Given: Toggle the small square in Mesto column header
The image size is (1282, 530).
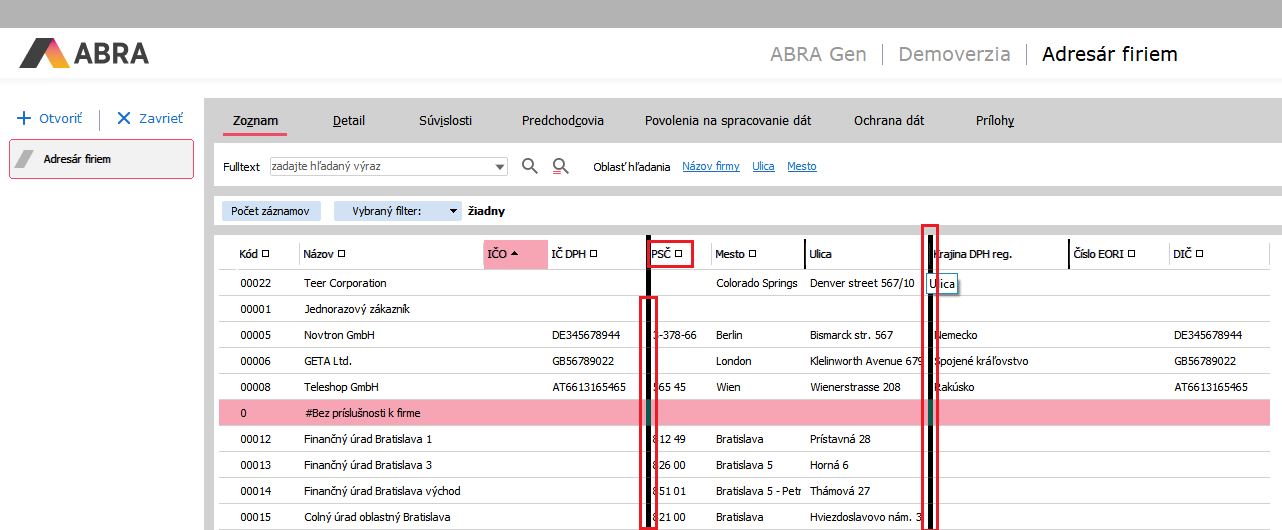Looking at the screenshot, I should [752, 254].
